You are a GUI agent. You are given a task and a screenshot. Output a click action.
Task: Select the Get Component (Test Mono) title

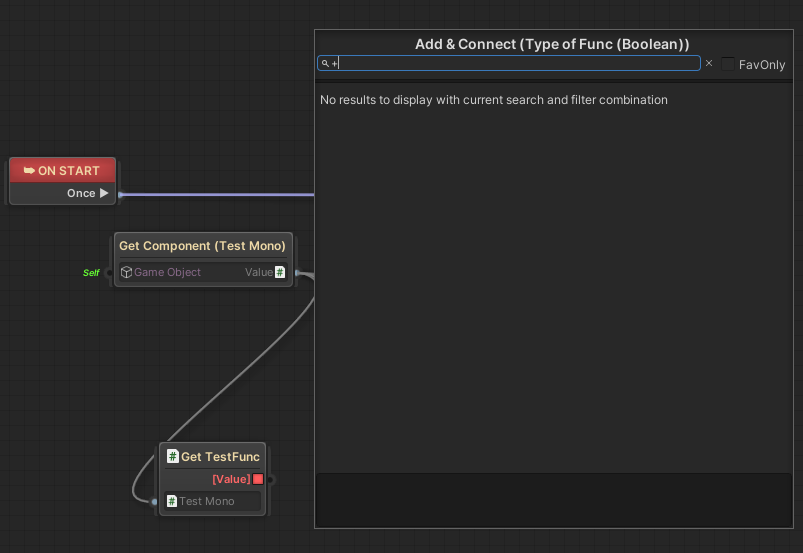(202, 246)
